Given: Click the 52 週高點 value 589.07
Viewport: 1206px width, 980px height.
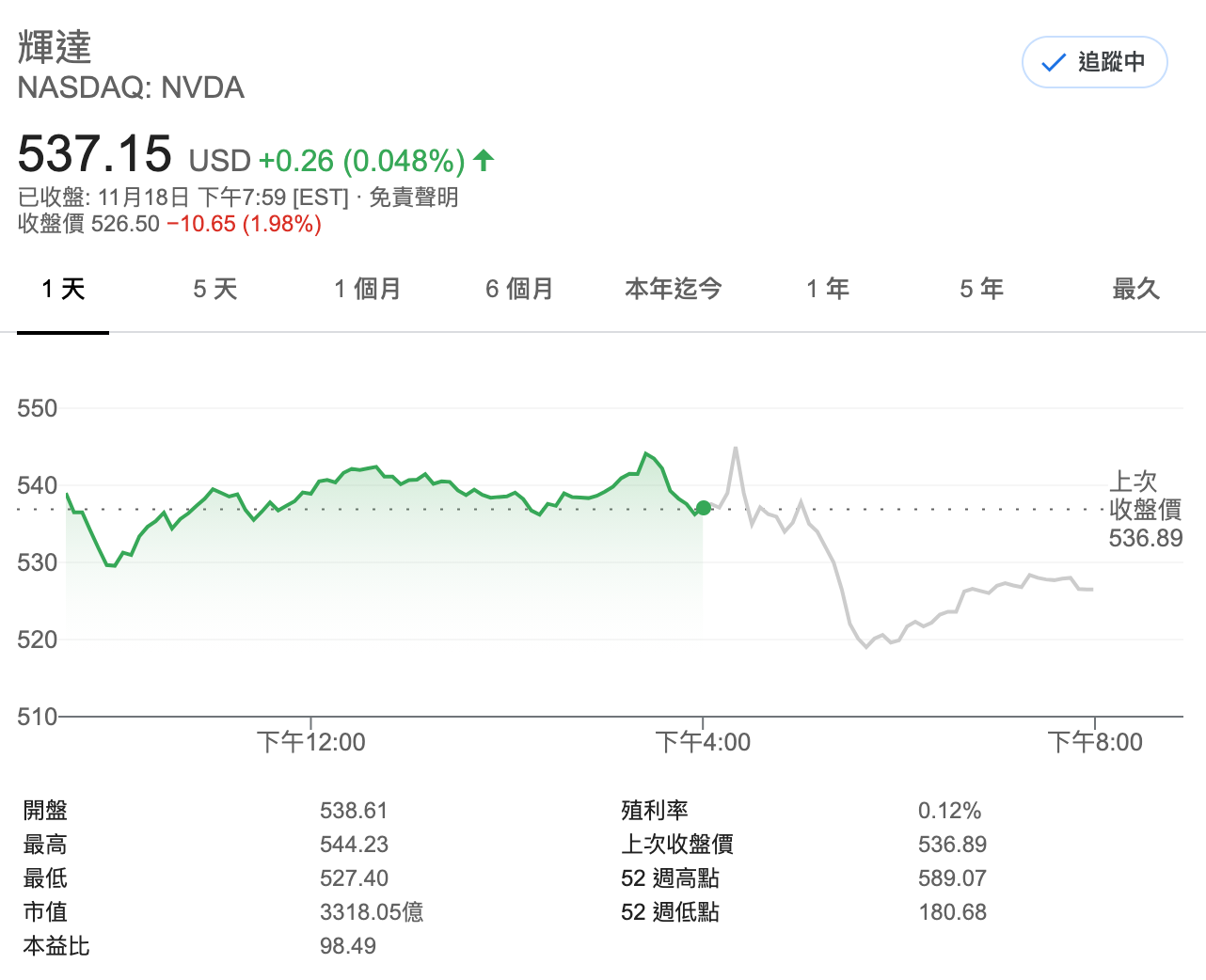Looking at the screenshot, I should (x=952, y=878).
